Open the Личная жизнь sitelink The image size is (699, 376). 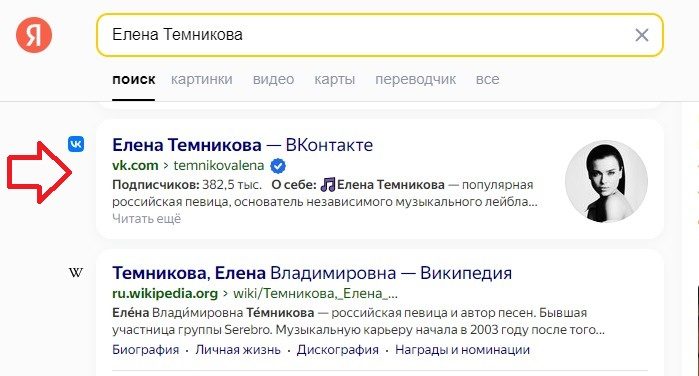[x=238, y=350]
